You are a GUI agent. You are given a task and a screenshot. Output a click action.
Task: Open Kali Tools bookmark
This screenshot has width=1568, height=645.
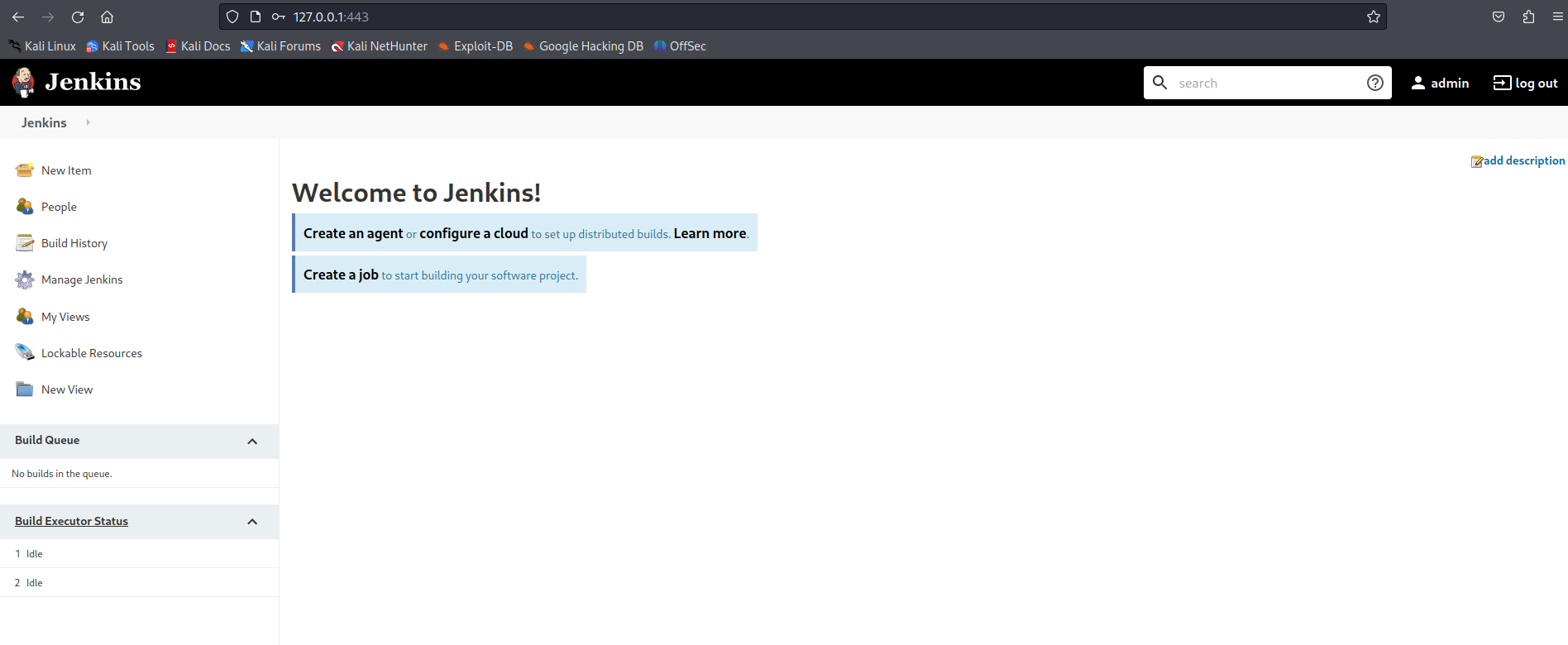121,46
